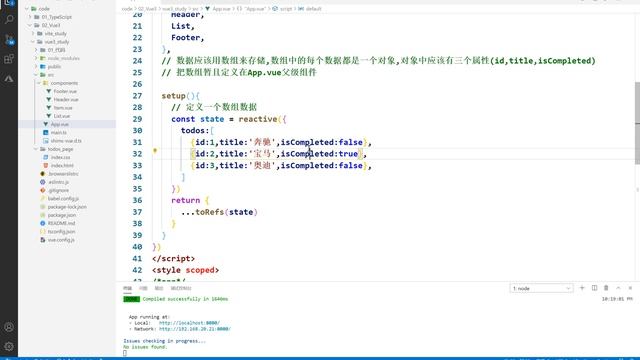Create a new terminal with the plus icon

tap(582, 288)
